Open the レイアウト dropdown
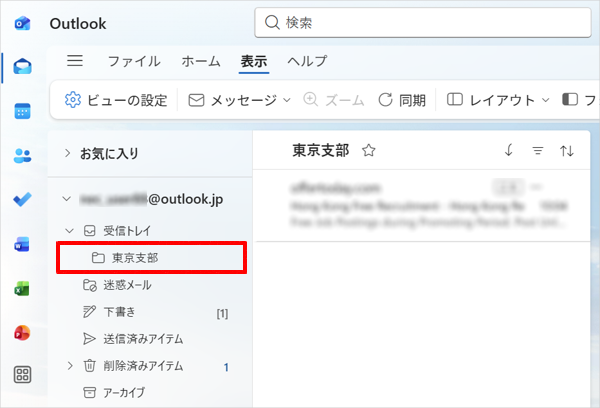Viewport: 600px width, 408px height. click(498, 100)
